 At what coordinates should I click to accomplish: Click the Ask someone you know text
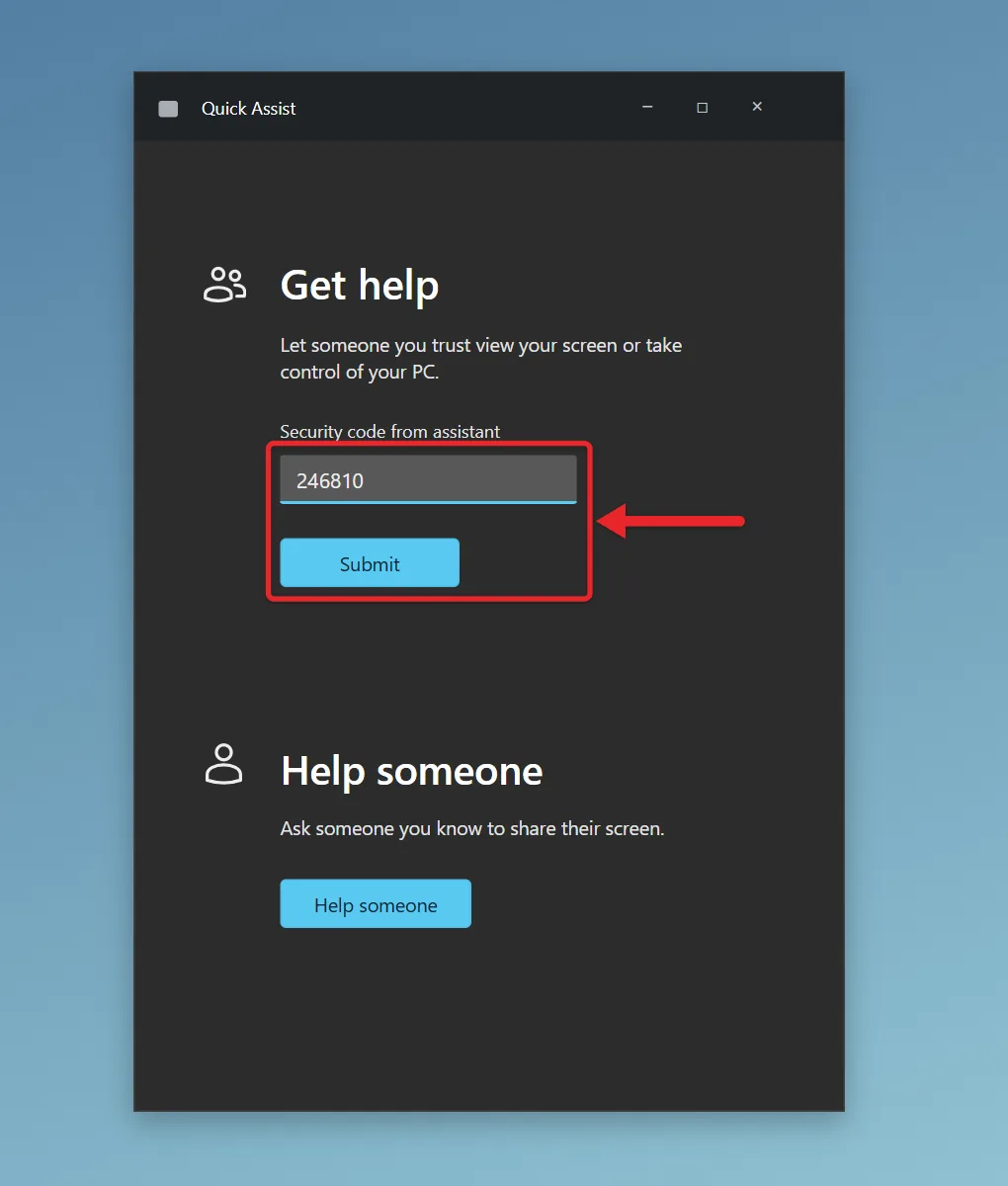(472, 828)
